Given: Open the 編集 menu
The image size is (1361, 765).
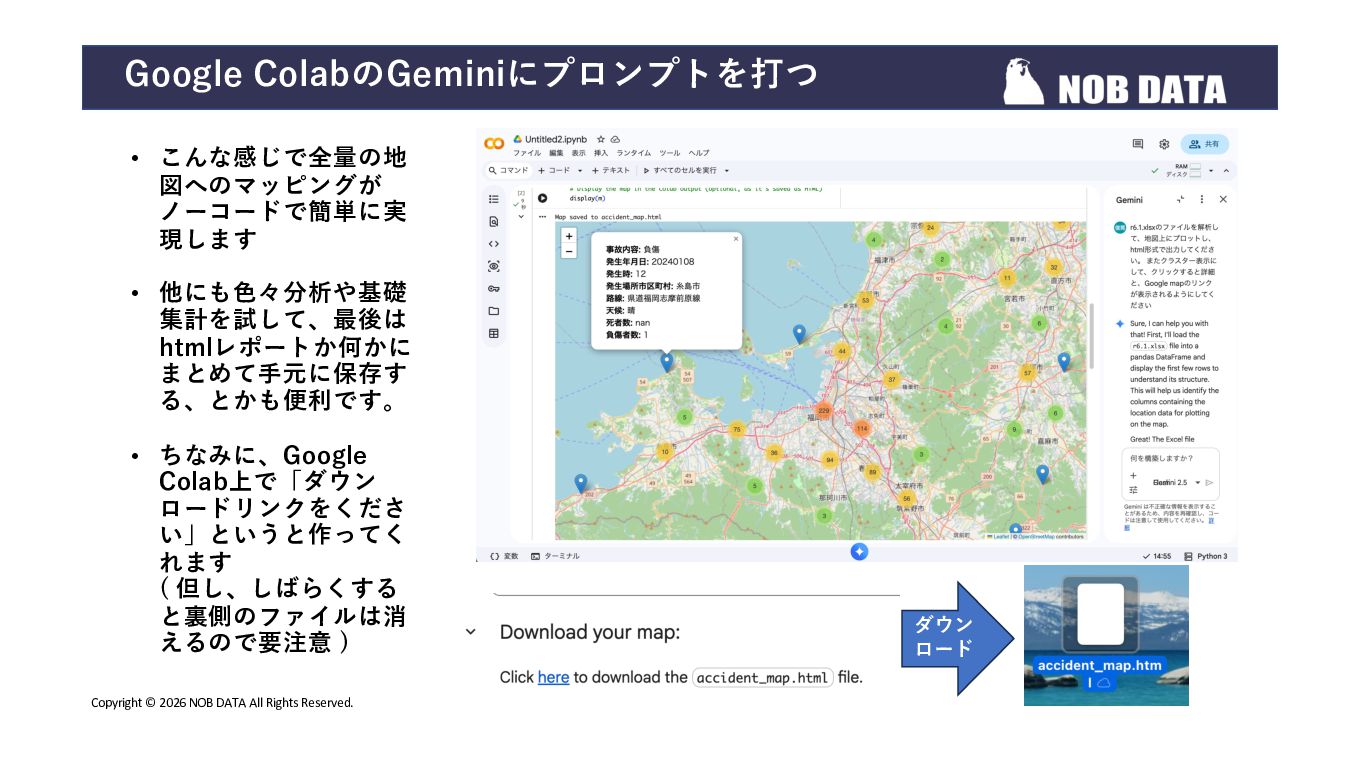Looking at the screenshot, I should tap(556, 153).
